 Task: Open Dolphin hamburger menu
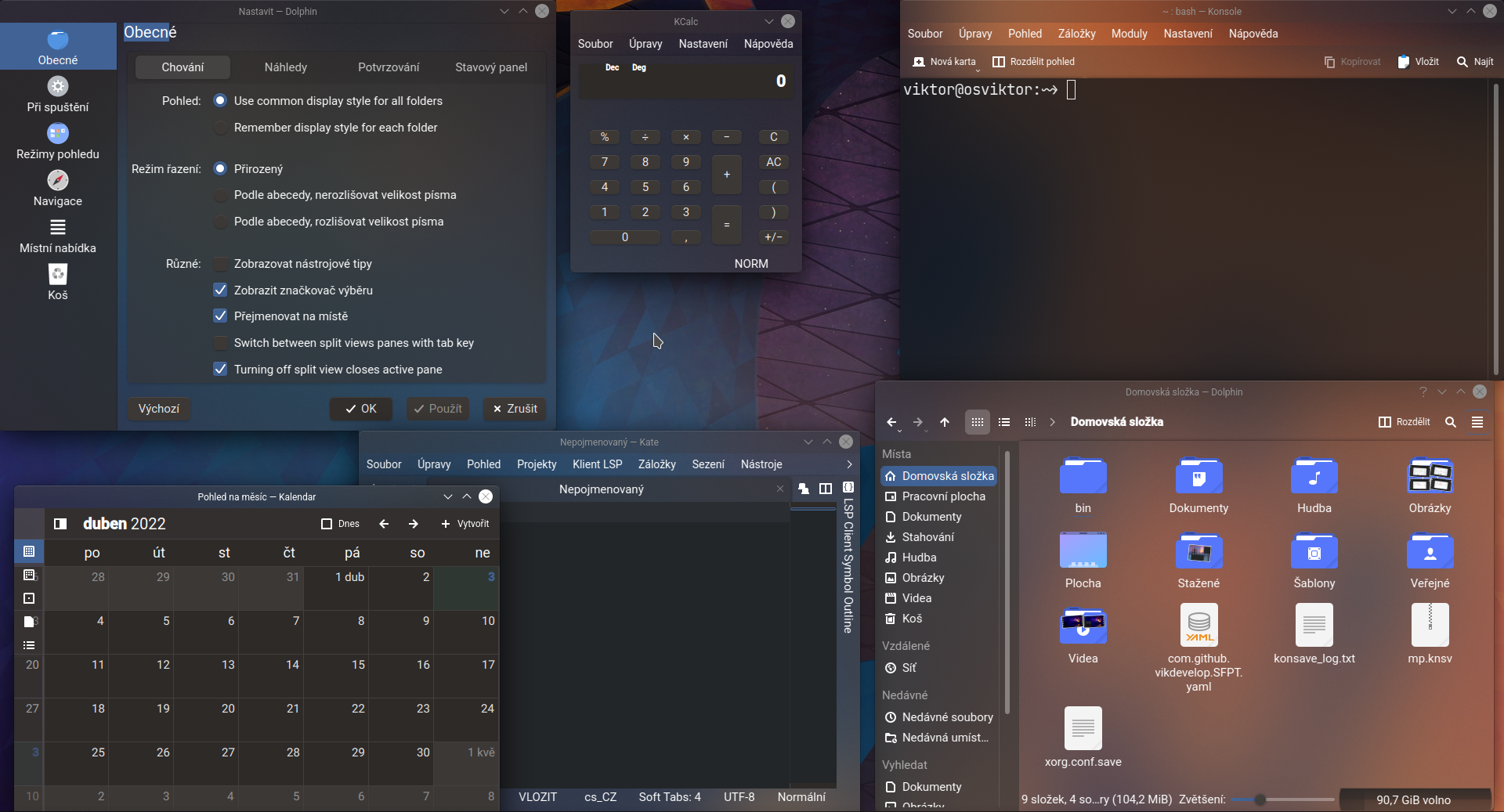[1477, 422]
